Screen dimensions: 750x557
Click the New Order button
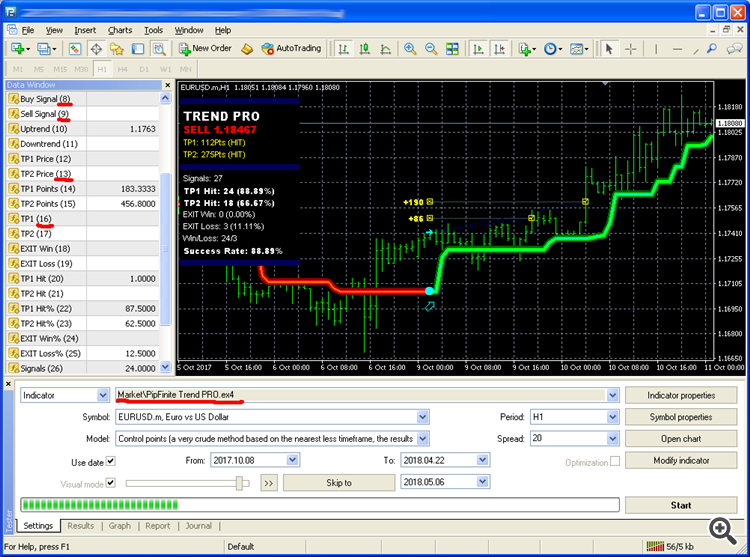205,48
